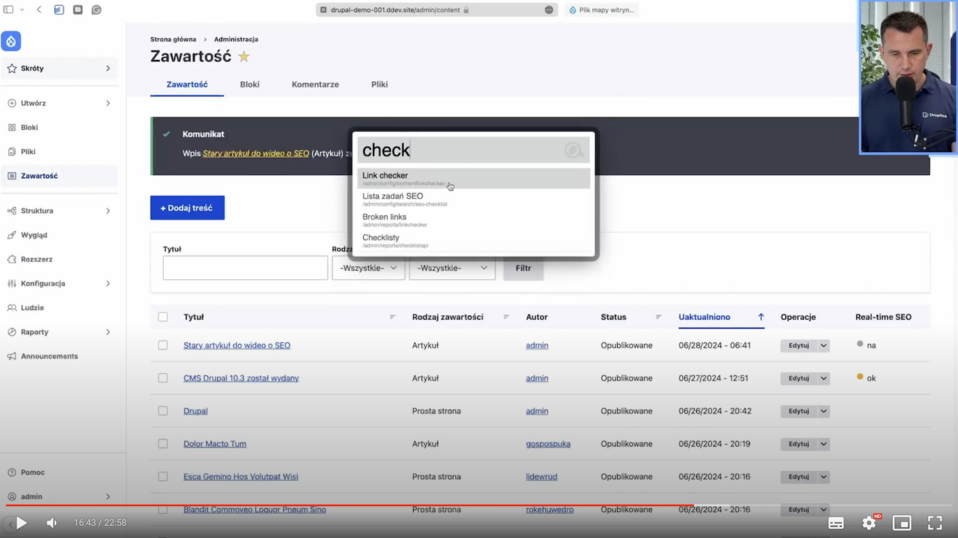Tick the select-all checkbox in table header
Screen dimensions: 958x538
[x=163, y=317]
